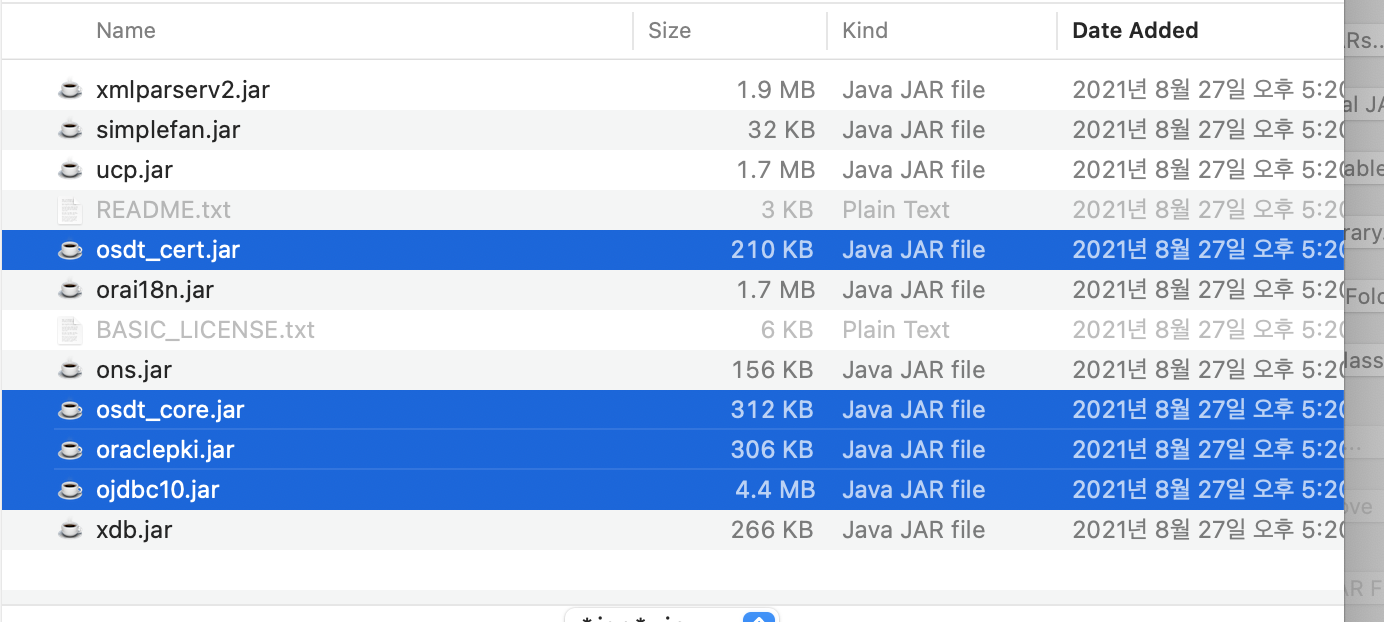Click the xmlparserv2.jar file icon
The image size is (1384, 622).
pyautogui.click(x=69, y=90)
